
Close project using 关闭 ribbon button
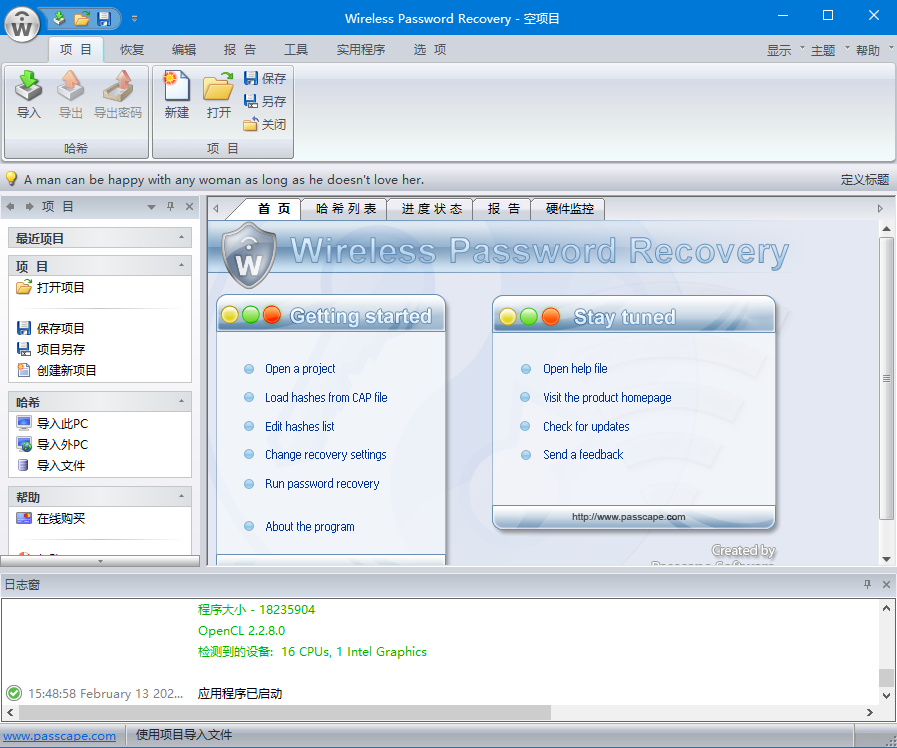[x=264, y=124]
